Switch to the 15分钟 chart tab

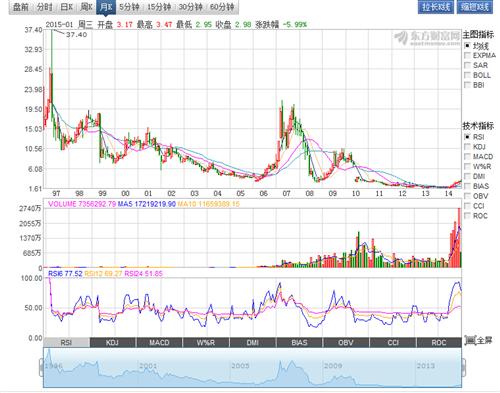tap(159, 7)
